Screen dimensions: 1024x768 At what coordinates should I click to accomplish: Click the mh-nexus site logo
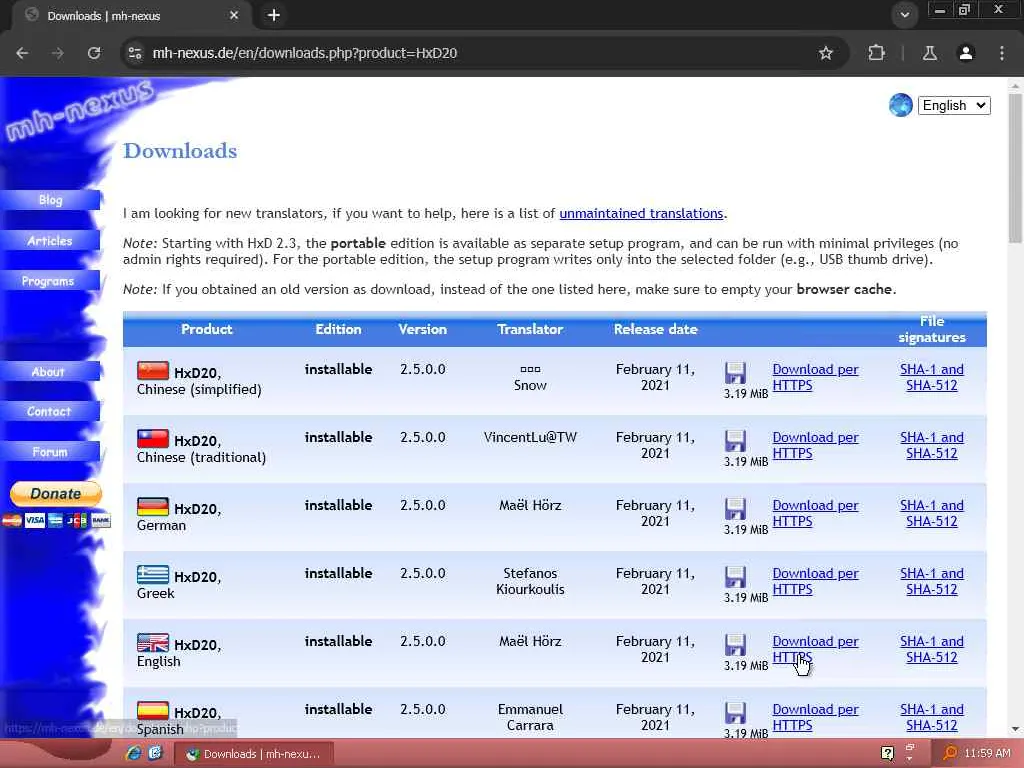coord(78,110)
